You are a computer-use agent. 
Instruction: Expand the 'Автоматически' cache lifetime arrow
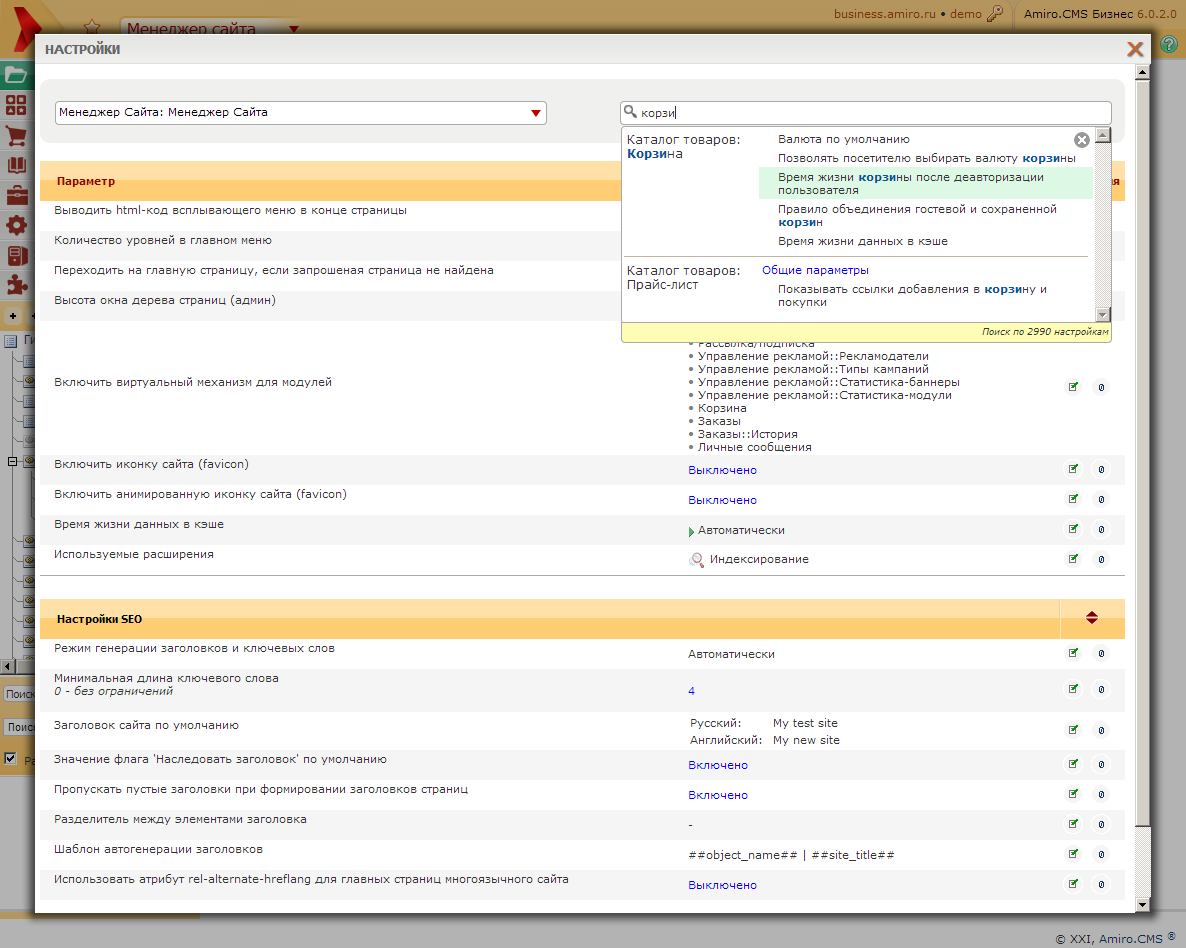tap(691, 531)
